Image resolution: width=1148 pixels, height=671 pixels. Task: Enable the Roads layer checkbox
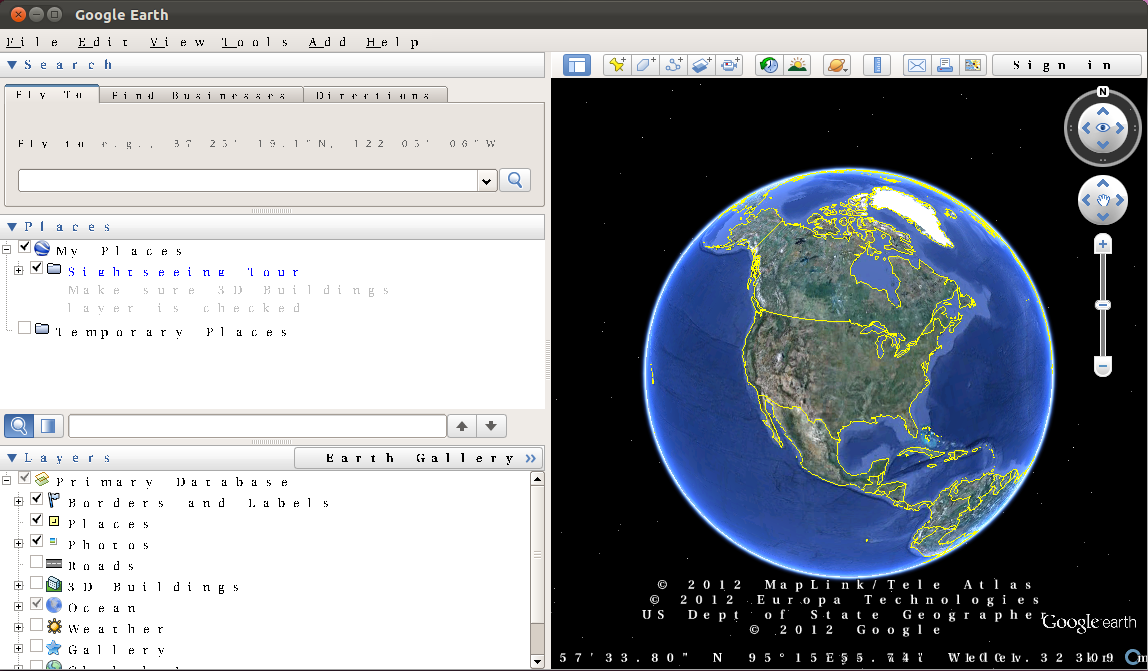point(37,562)
